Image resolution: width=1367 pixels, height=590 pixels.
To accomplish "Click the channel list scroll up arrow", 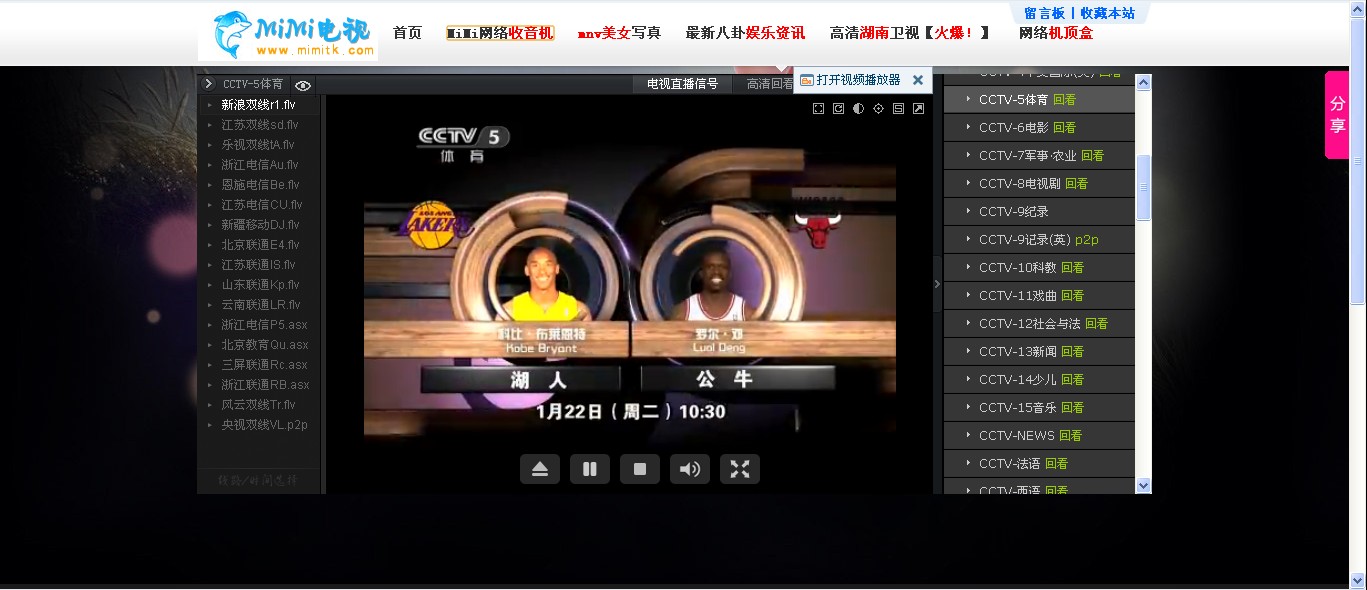I will (1144, 82).
